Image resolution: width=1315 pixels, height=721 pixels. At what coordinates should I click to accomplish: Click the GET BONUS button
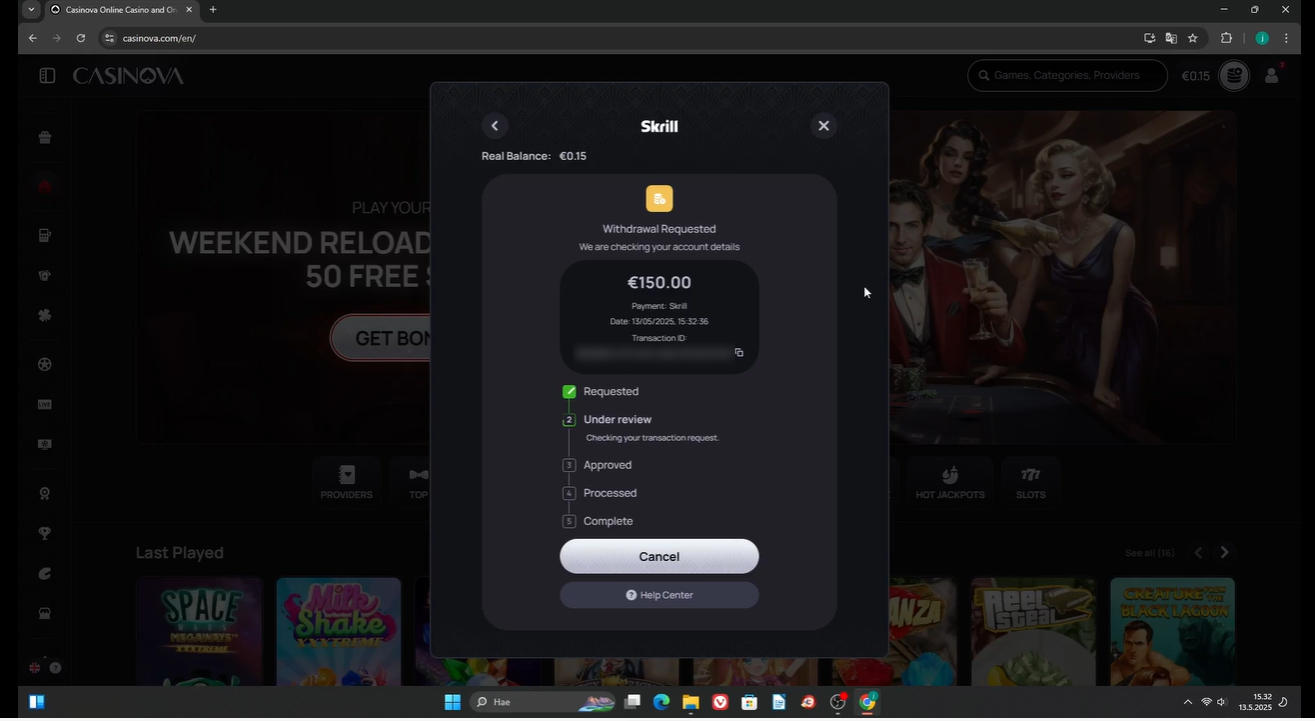click(x=381, y=339)
